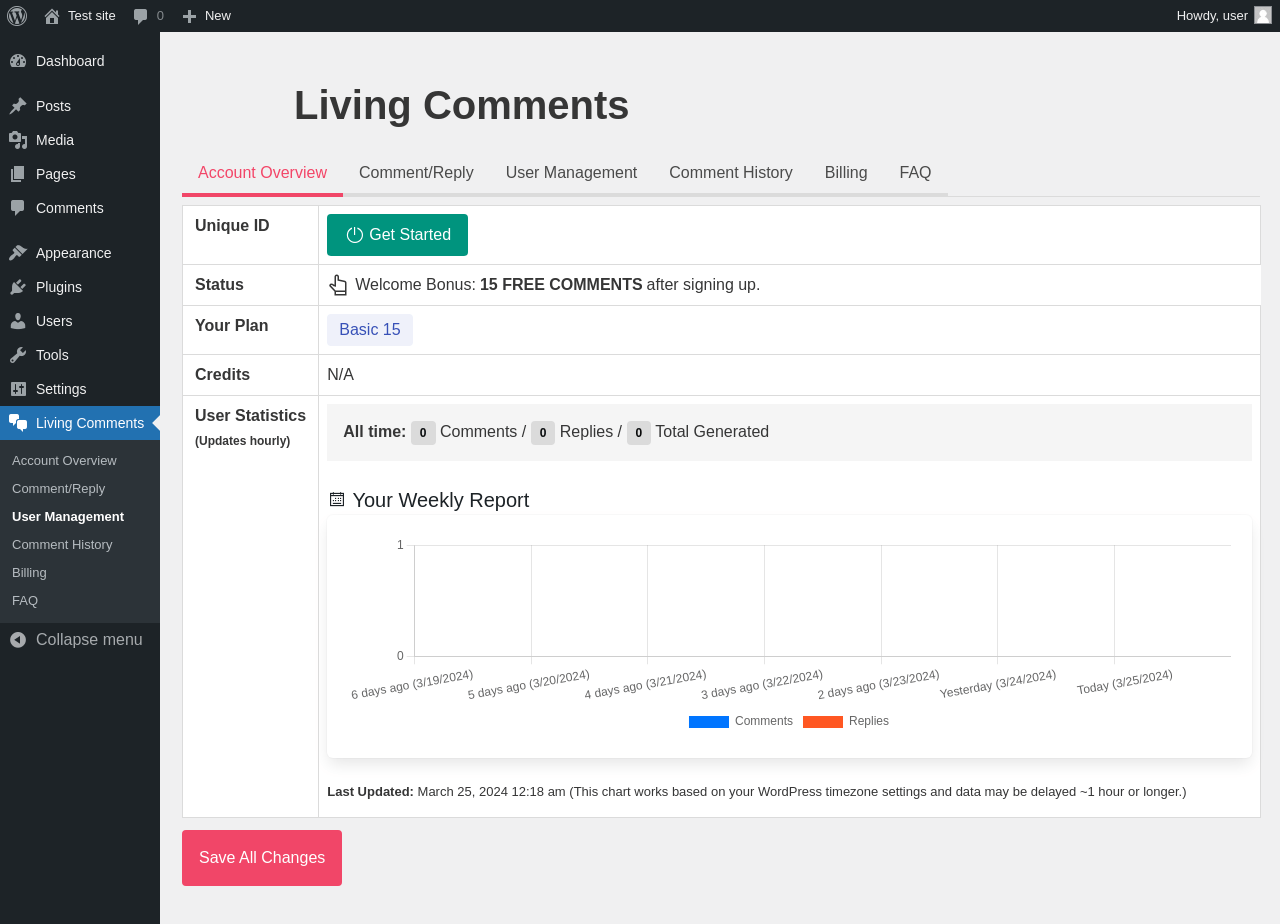This screenshot has height=924, width=1280.
Task: Click the Replies count badge
Action: point(543,433)
